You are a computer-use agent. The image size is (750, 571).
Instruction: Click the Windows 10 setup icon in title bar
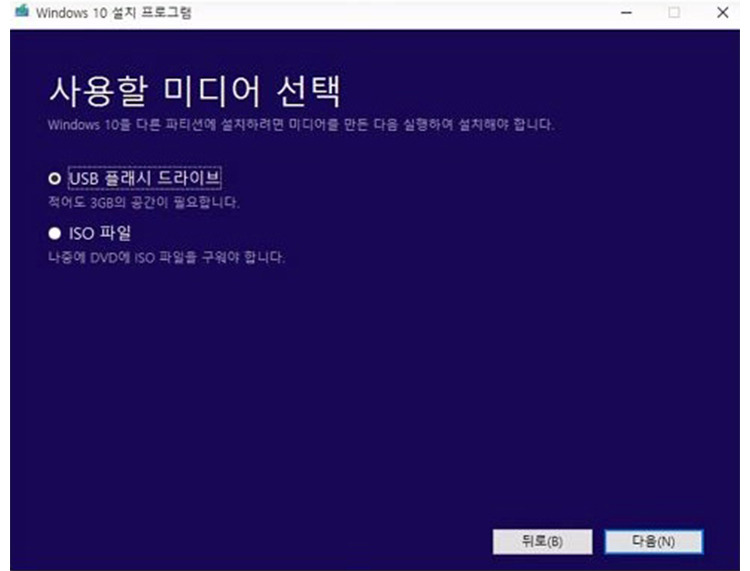(22, 11)
